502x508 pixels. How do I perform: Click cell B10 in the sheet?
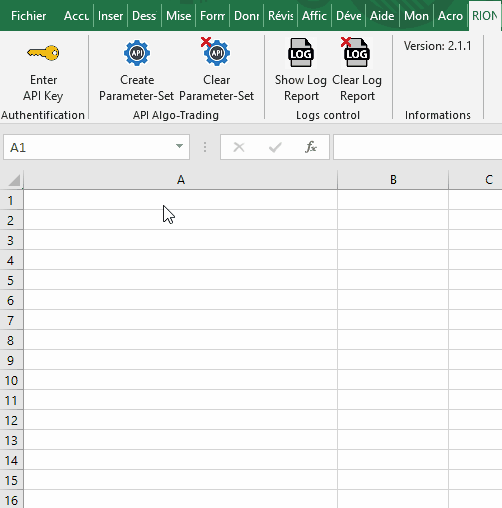click(393, 380)
